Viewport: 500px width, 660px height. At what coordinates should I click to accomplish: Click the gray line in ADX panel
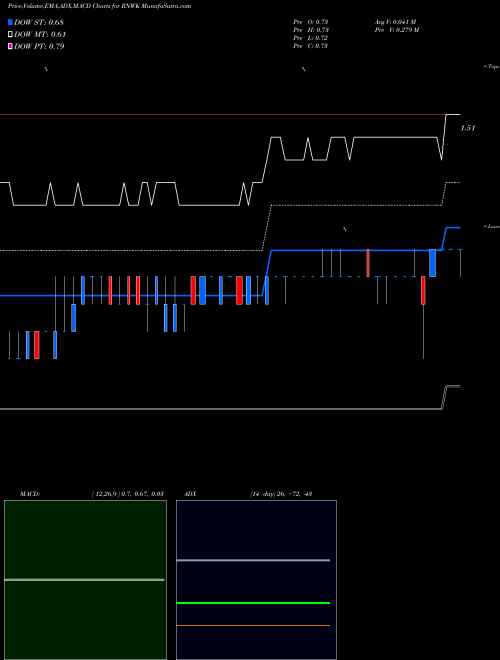[x=253, y=560]
